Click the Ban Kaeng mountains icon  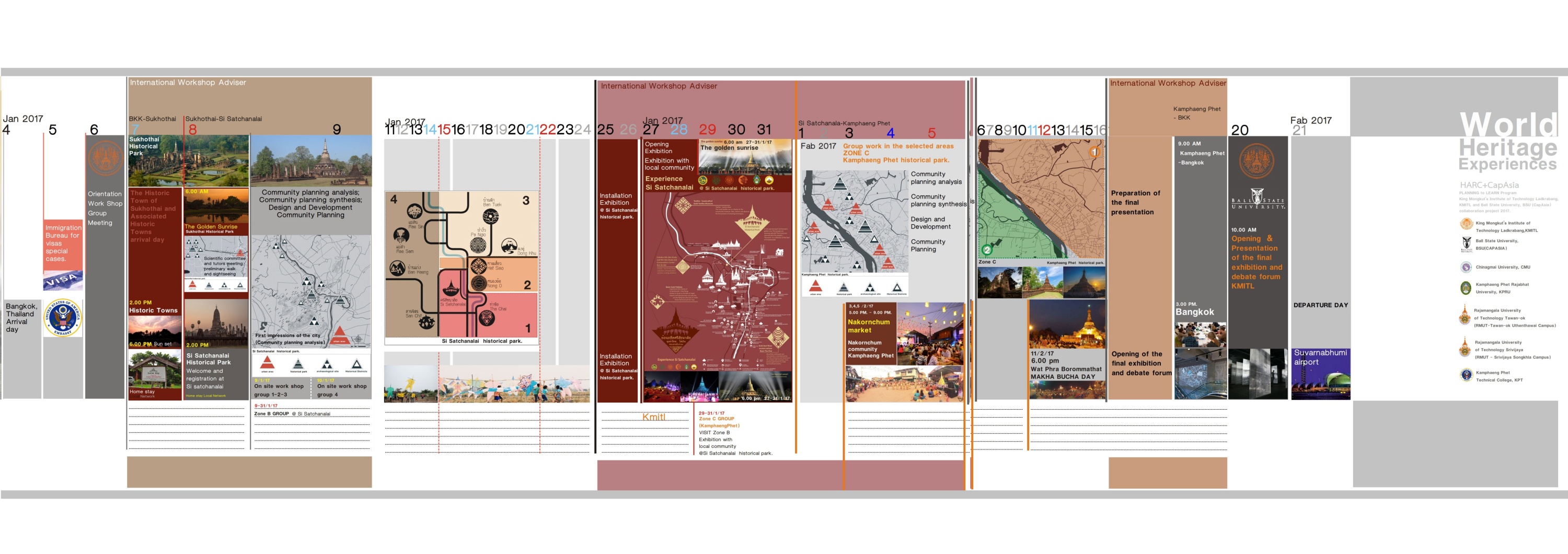[x=397, y=268]
